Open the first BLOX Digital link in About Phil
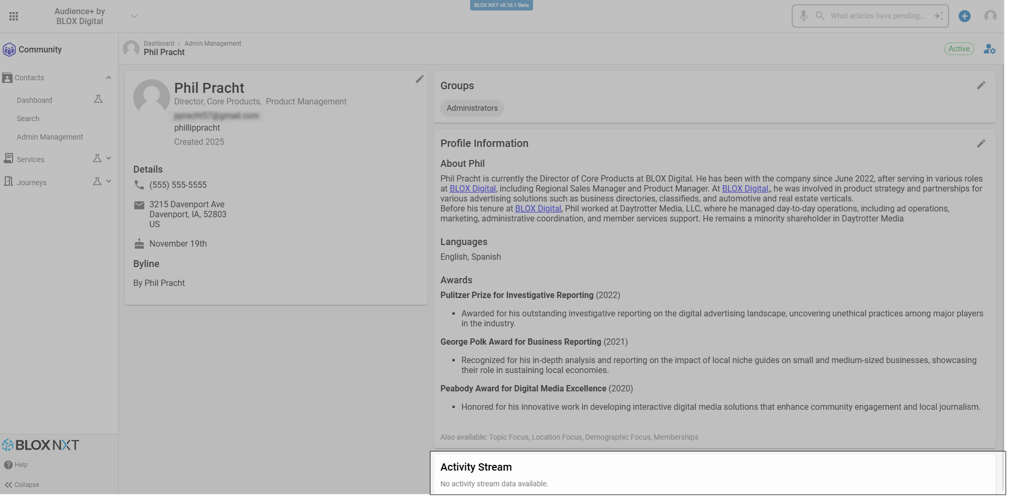This screenshot has width=1011, height=500. tap(473, 189)
